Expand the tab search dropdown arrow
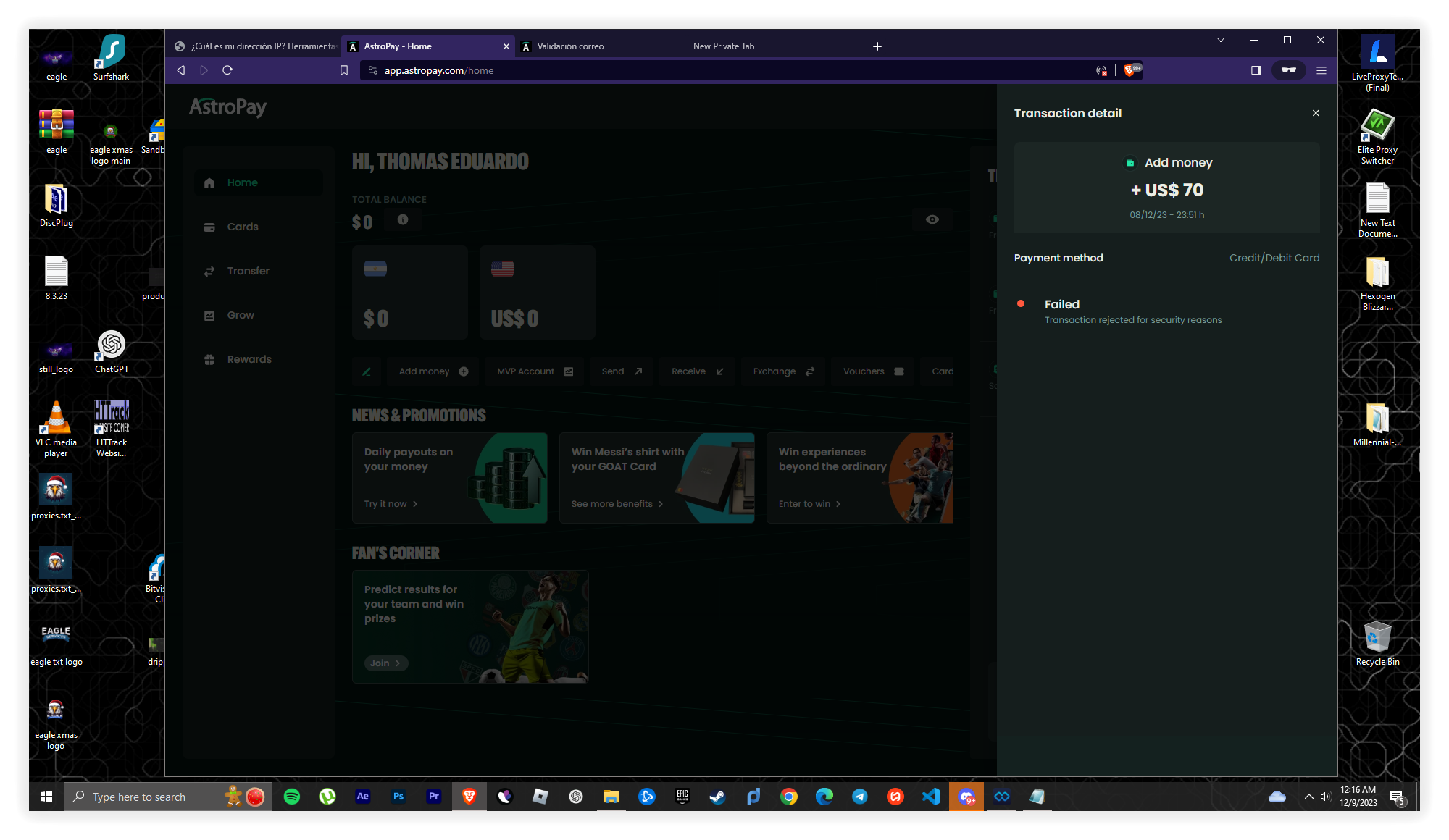The width and height of the screenshot is (1449, 840). (x=1220, y=41)
